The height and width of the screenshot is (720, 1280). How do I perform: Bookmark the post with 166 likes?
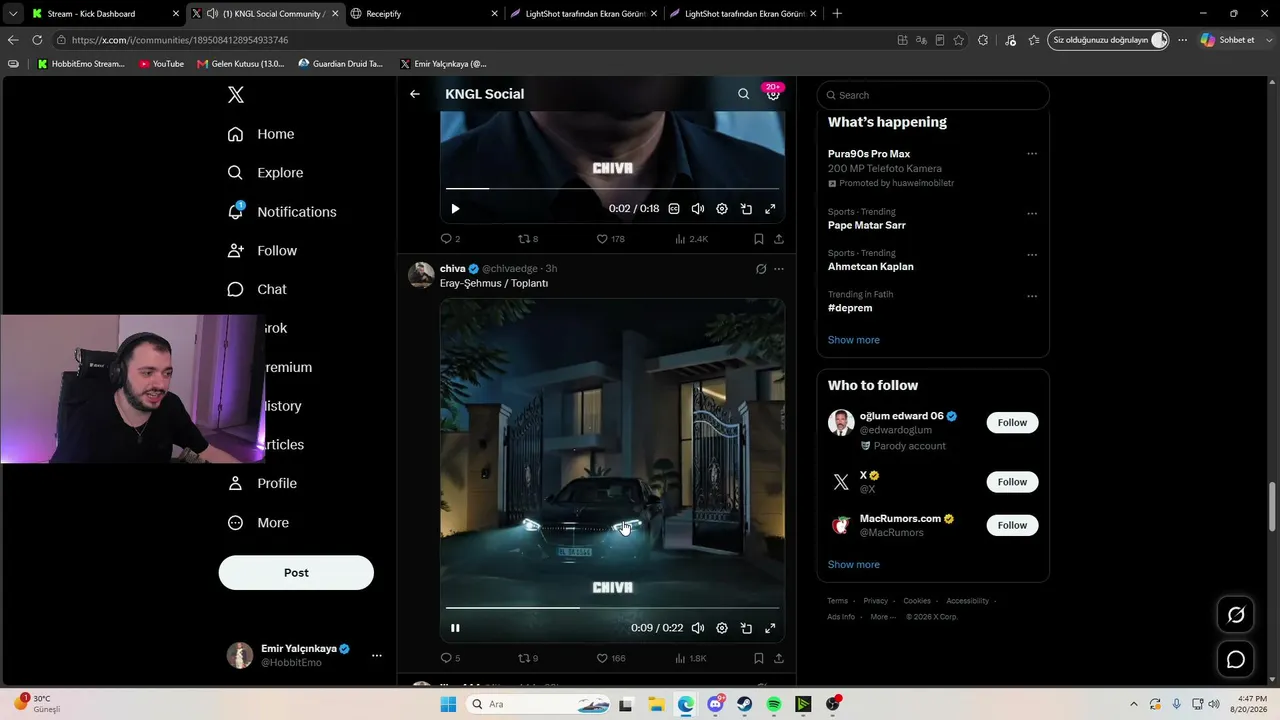click(x=759, y=658)
